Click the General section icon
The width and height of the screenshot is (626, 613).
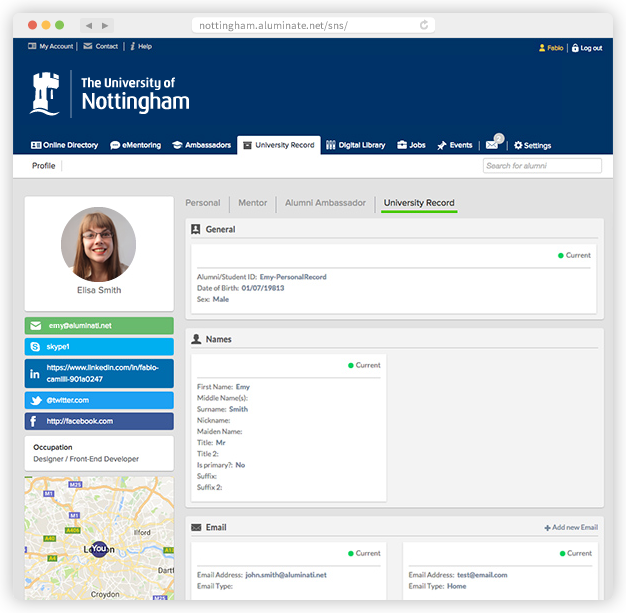pyautogui.click(x=196, y=229)
